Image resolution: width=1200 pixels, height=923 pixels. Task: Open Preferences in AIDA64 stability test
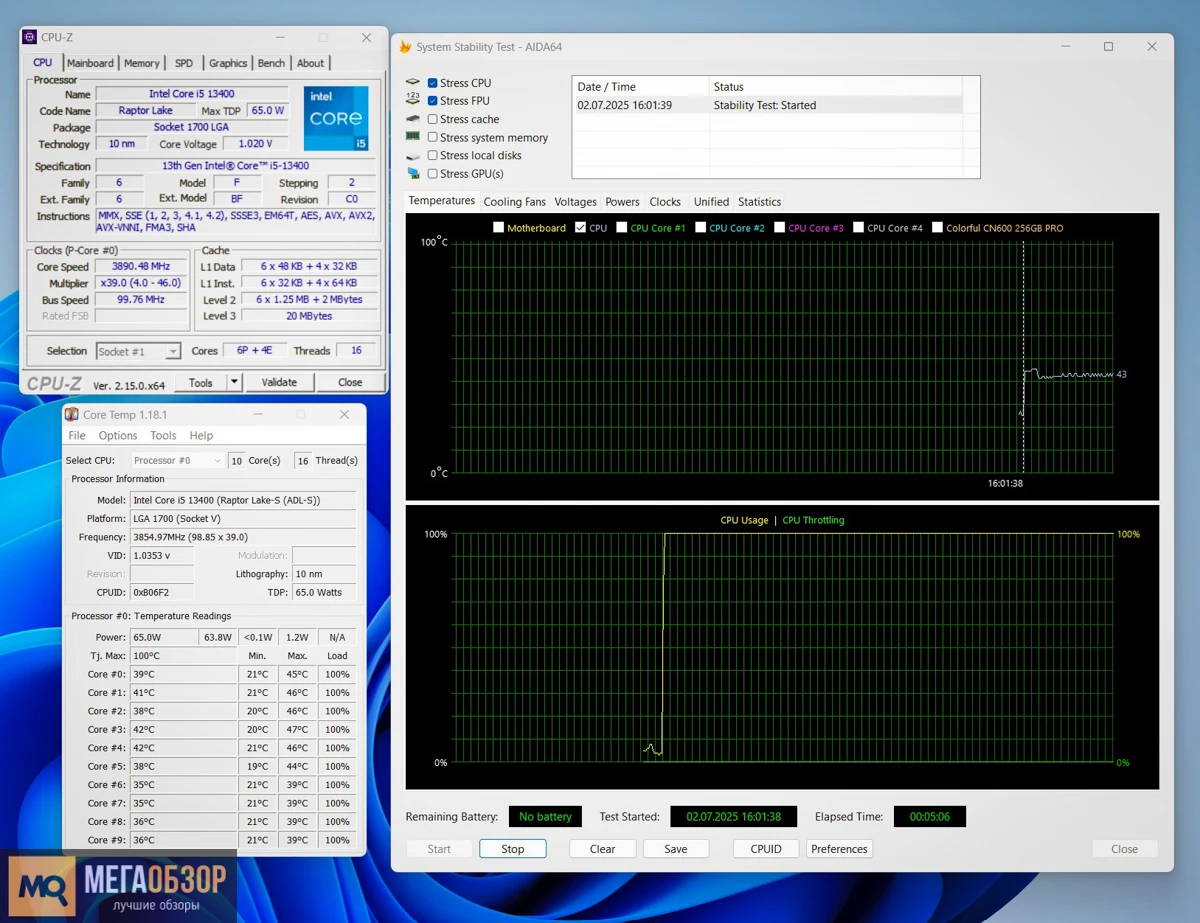click(839, 849)
